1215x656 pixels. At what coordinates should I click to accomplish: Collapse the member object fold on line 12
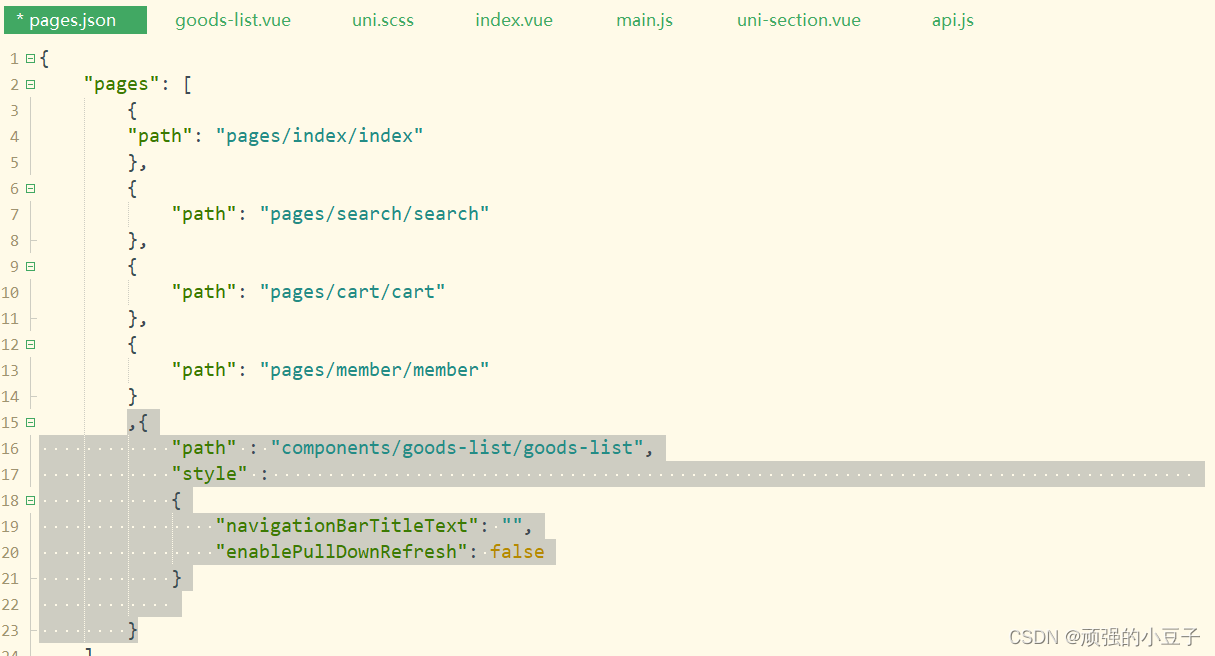point(29,344)
